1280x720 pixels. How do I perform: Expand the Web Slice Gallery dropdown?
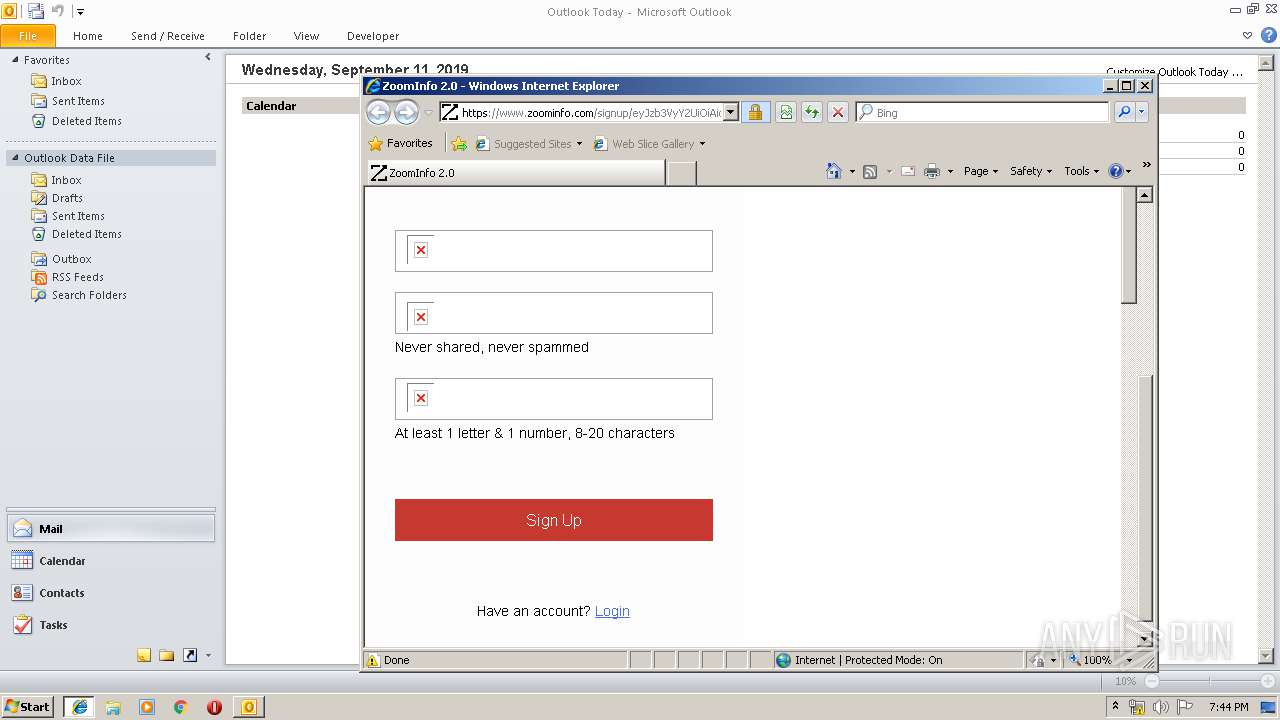[x=702, y=143]
